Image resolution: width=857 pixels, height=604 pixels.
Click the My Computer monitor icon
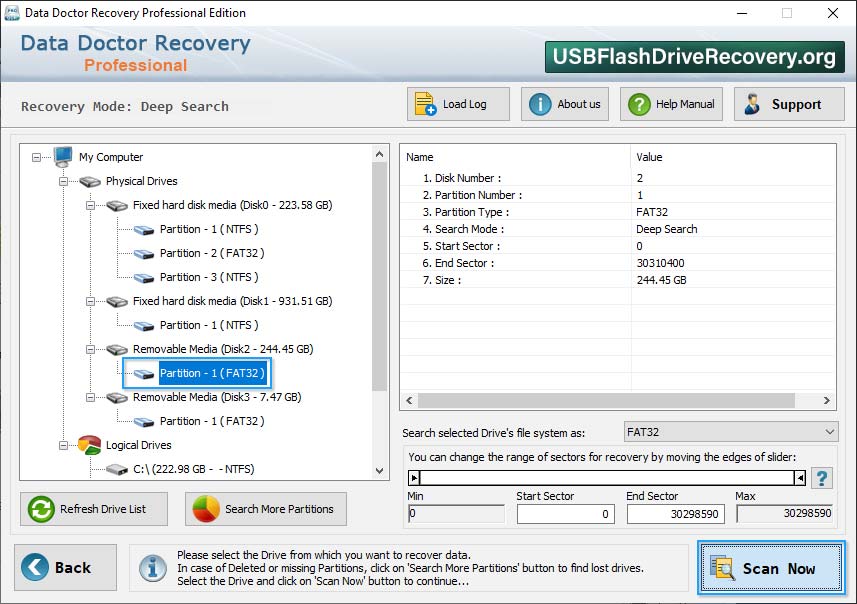[x=63, y=156]
